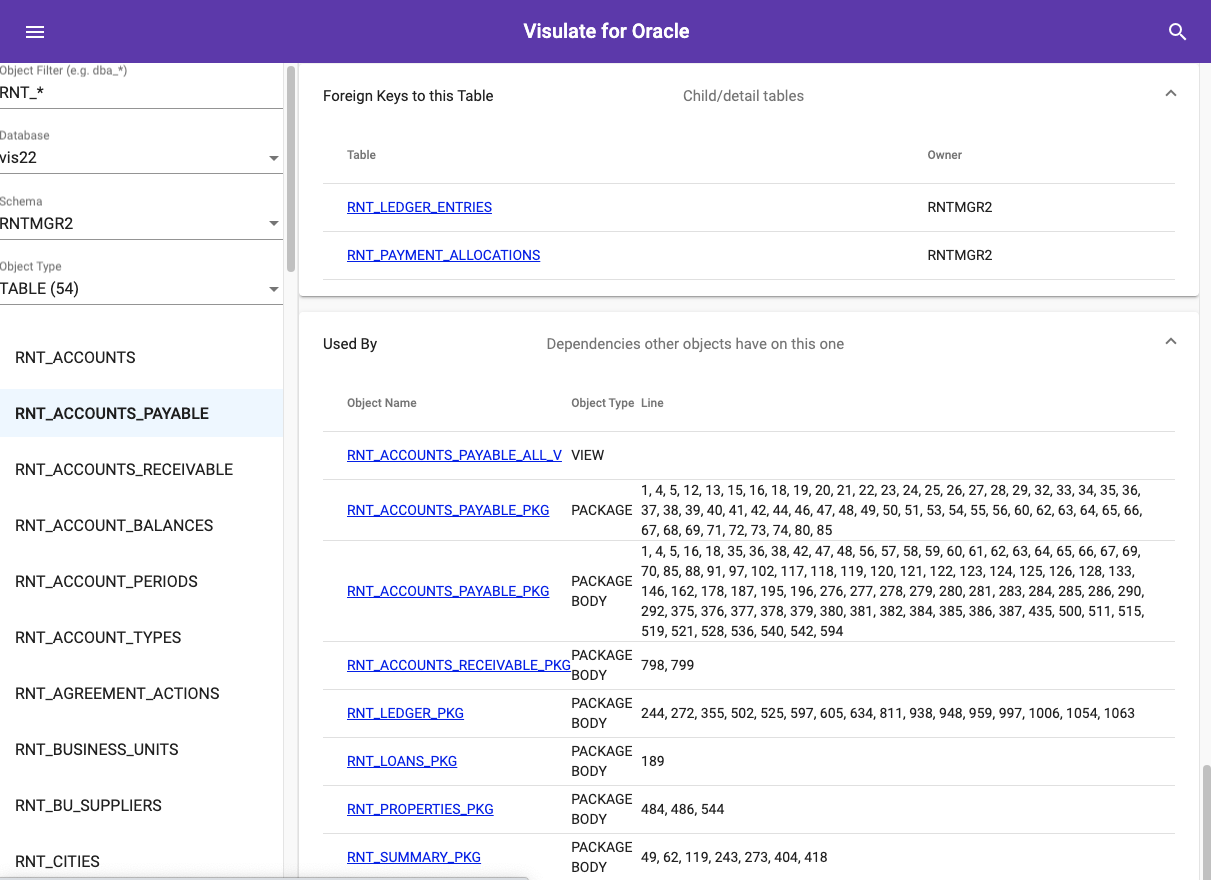Open the RNT_ACCOUNTS_PAYABLE_ALL_V view link
1211x880 pixels.
coord(454,455)
